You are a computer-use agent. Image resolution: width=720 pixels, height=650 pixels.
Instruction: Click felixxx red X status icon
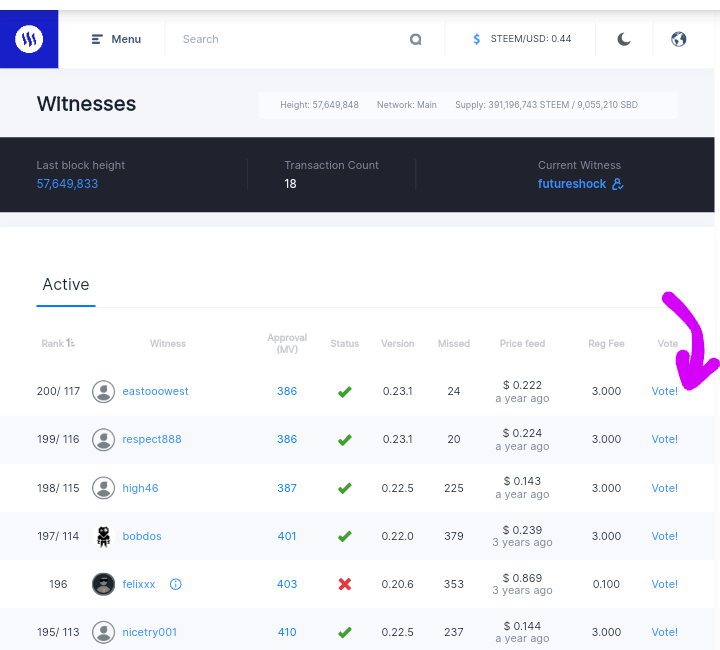[x=344, y=584]
